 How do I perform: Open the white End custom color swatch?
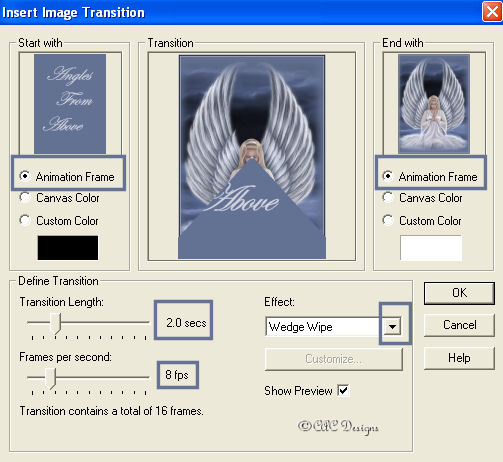tap(431, 248)
